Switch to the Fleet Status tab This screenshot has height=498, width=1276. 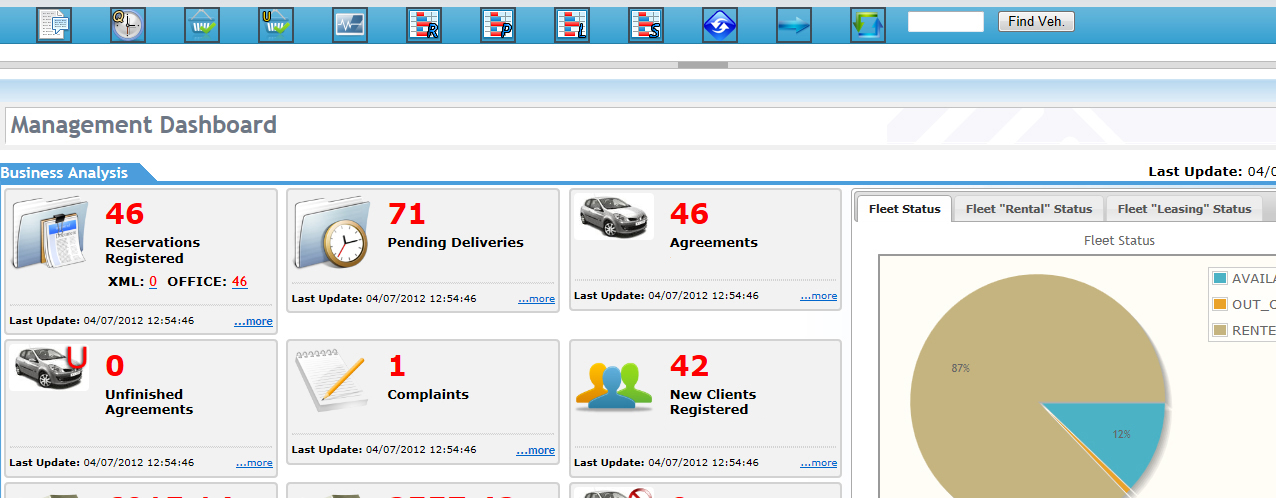(905, 209)
